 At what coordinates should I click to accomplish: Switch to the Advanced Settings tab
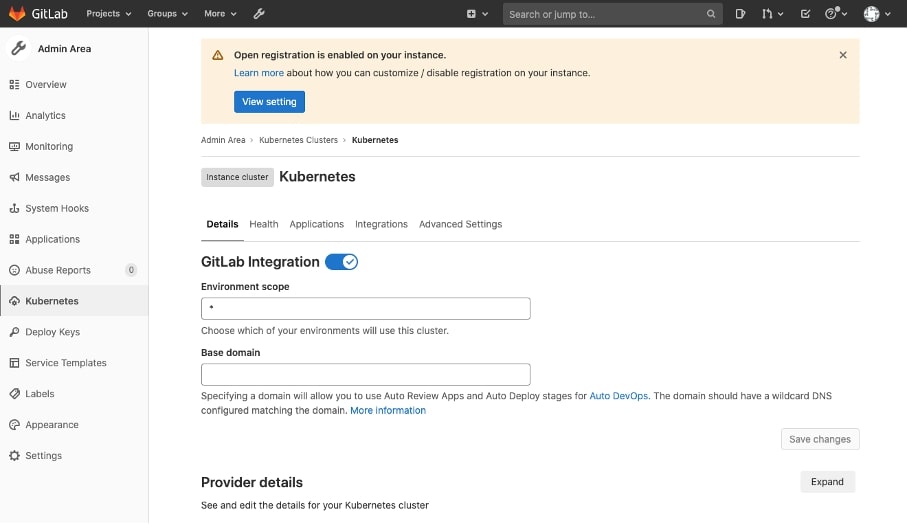[460, 224]
